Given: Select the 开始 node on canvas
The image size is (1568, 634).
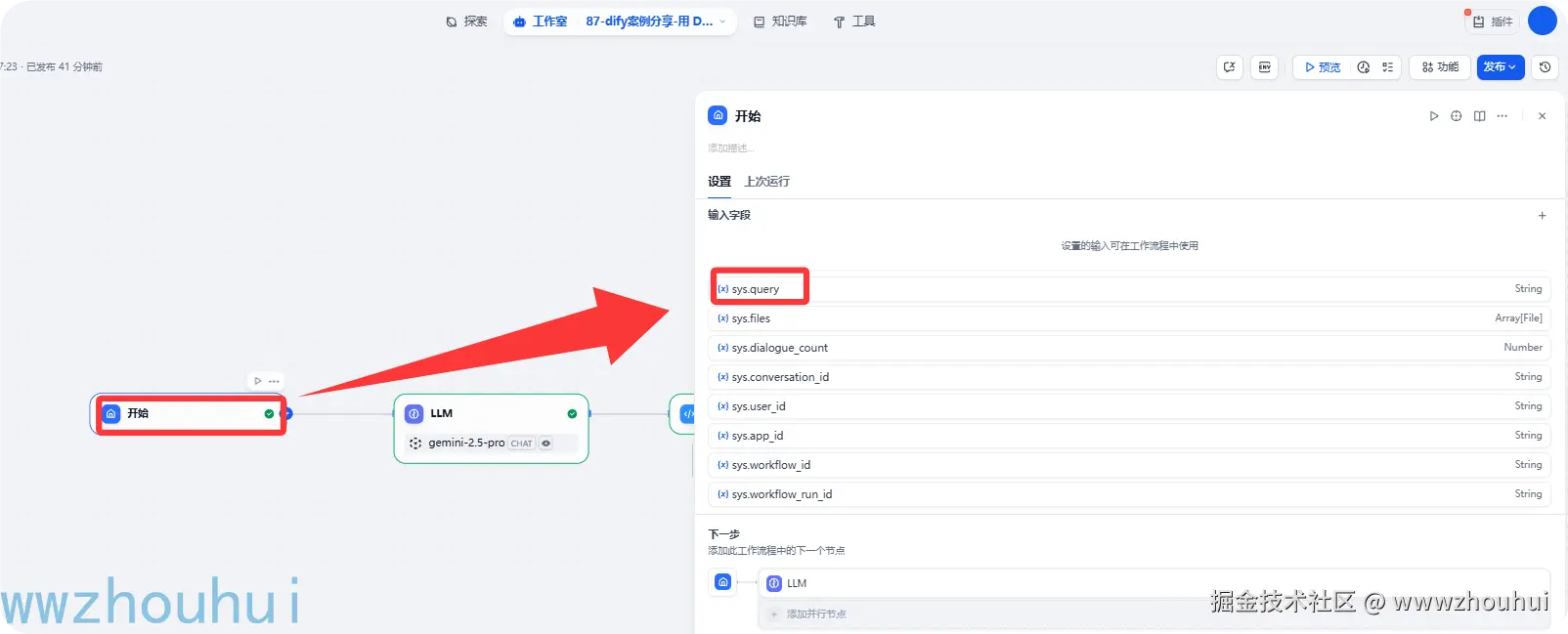Looking at the screenshot, I should [190, 414].
